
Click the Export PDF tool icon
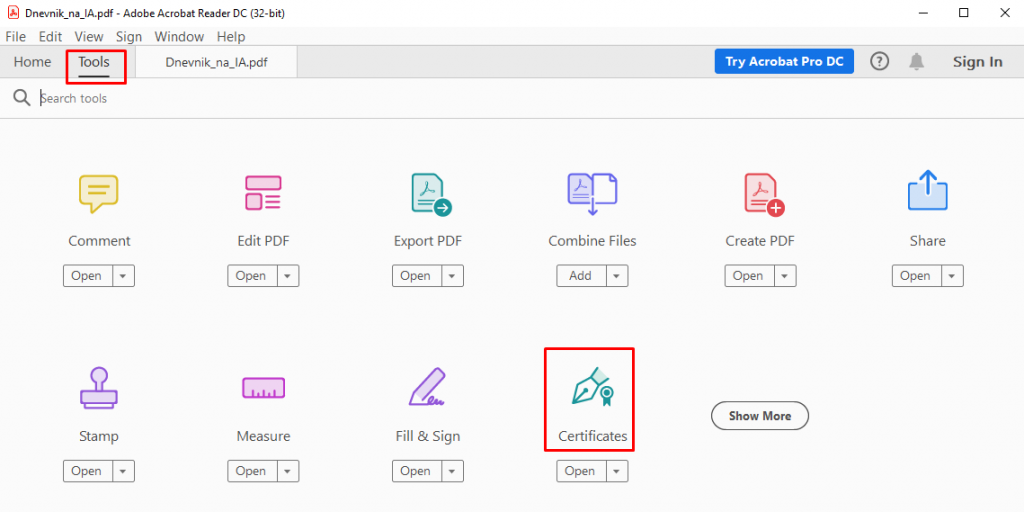[x=431, y=195]
